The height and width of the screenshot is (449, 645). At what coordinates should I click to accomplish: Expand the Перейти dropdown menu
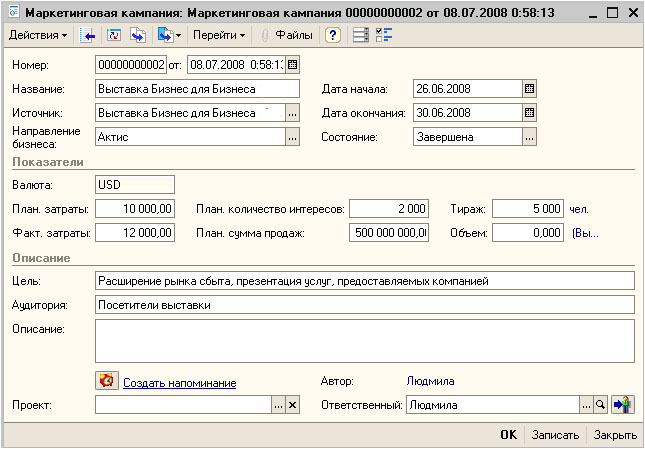coord(219,35)
